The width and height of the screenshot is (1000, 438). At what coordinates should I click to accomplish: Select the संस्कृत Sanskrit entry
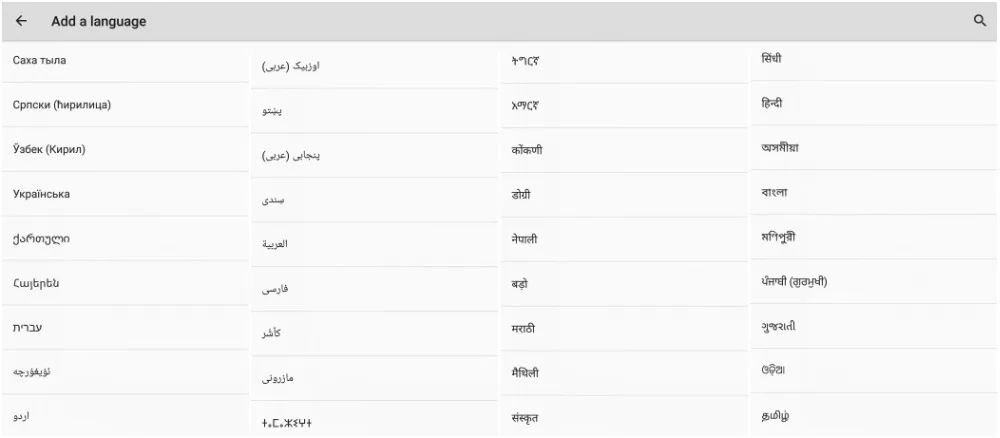click(x=624, y=418)
